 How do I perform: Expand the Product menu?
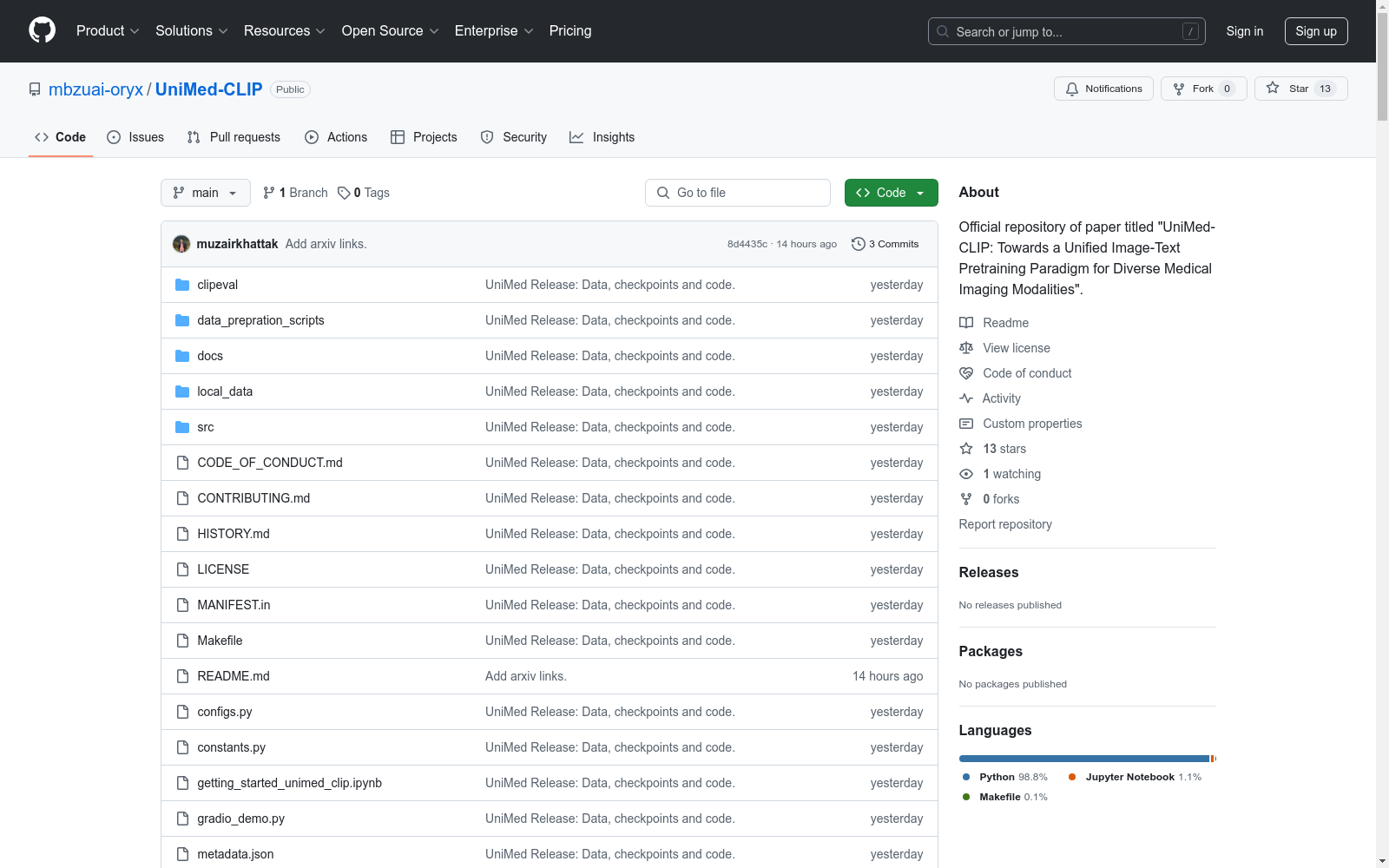coord(108,30)
